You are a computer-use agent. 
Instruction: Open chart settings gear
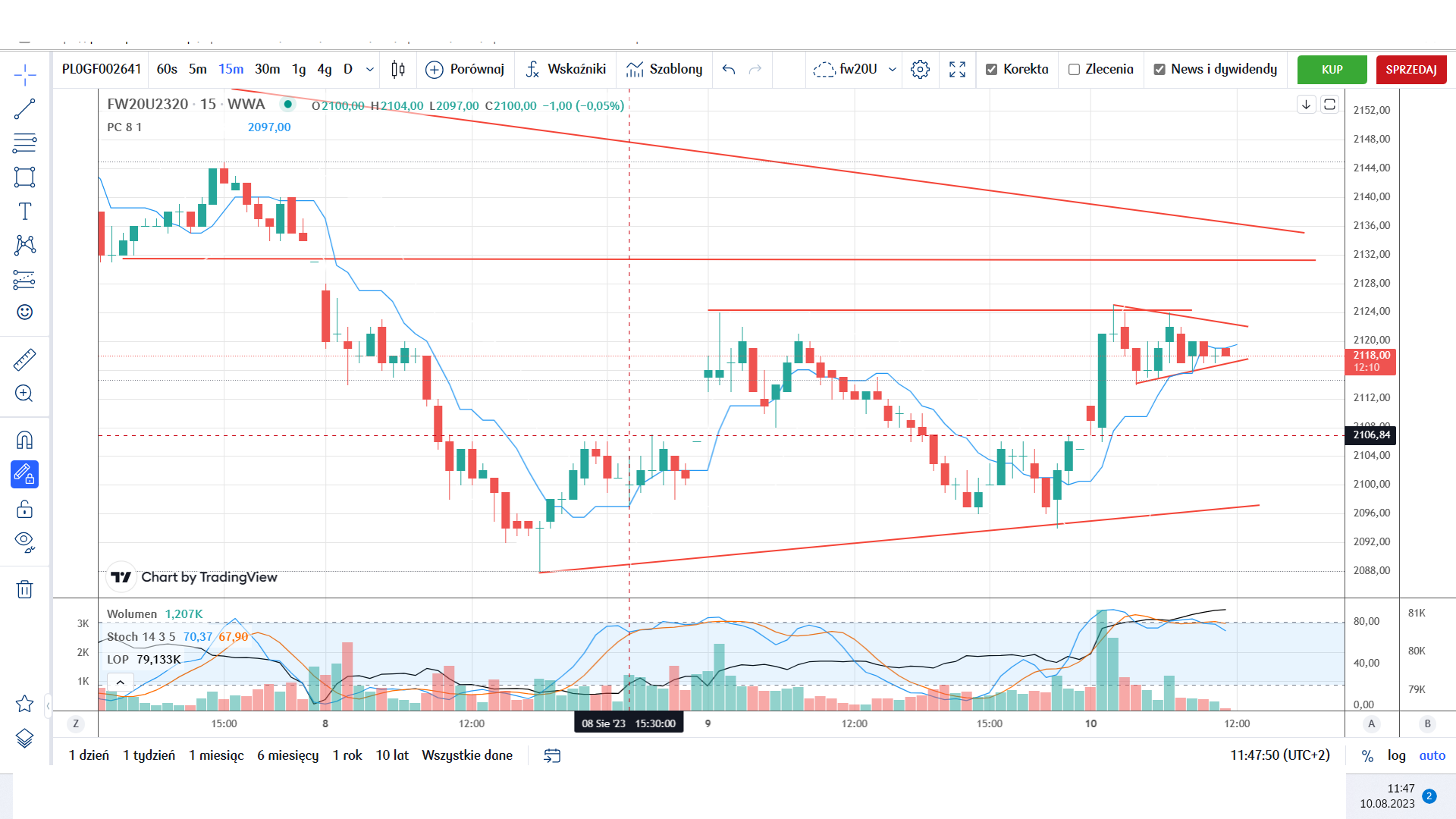(920, 69)
